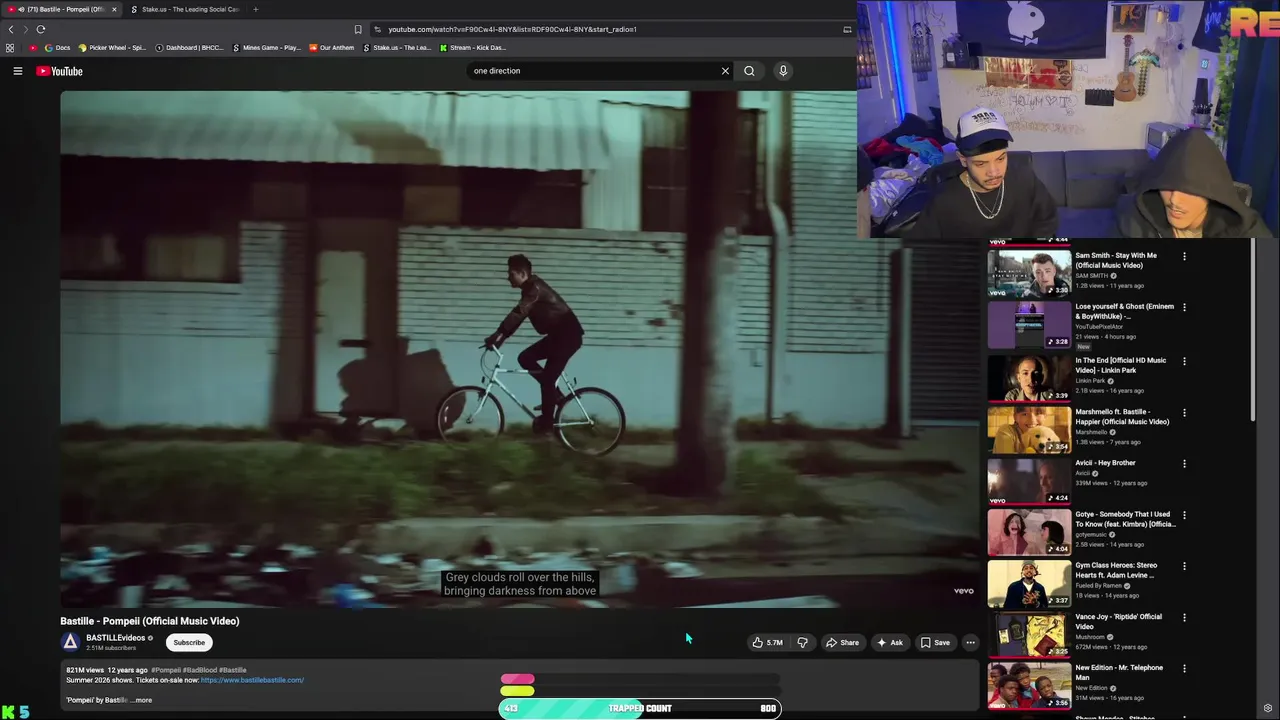Image resolution: width=1280 pixels, height=720 pixels.
Task: Like the video with thumbs up
Action: click(x=768, y=642)
